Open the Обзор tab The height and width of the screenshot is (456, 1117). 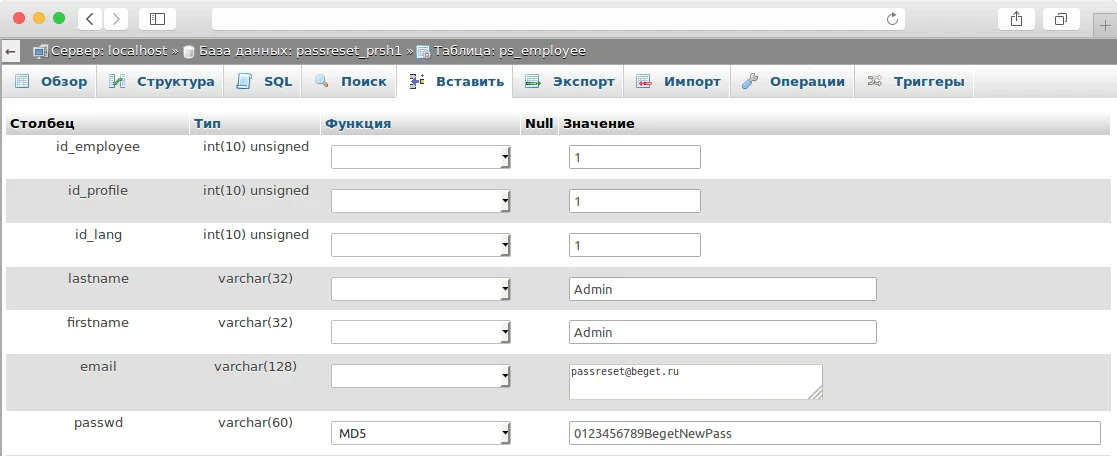point(51,82)
